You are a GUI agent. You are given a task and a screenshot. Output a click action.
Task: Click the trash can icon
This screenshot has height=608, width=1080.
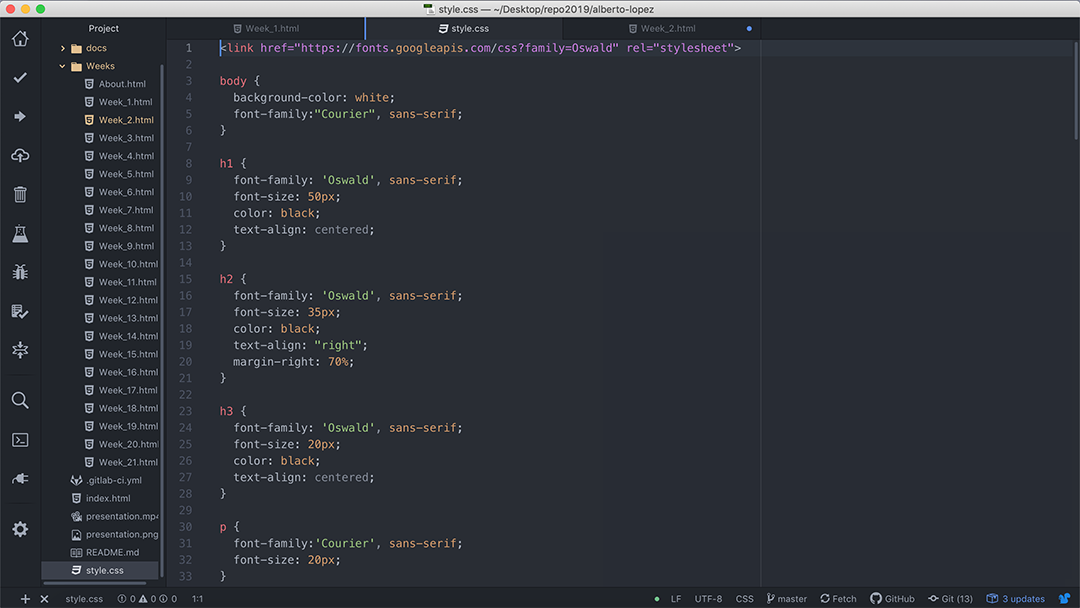(x=20, y=194)
